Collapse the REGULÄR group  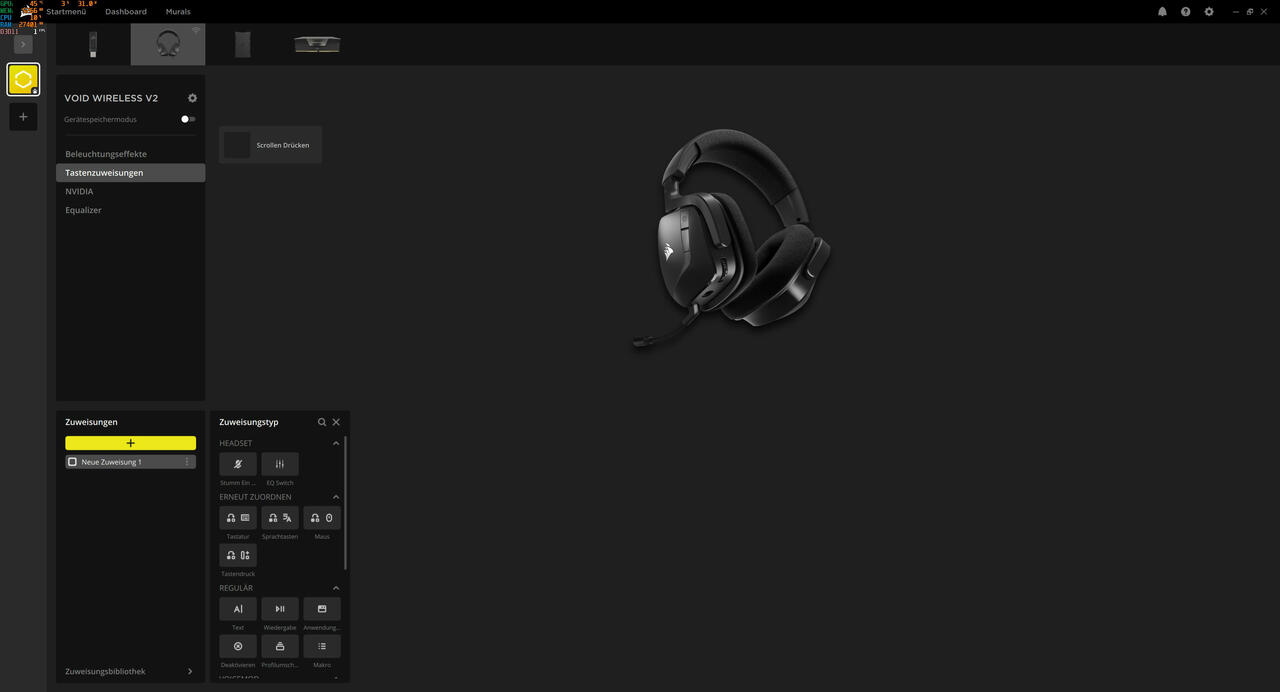click(336, 588)
